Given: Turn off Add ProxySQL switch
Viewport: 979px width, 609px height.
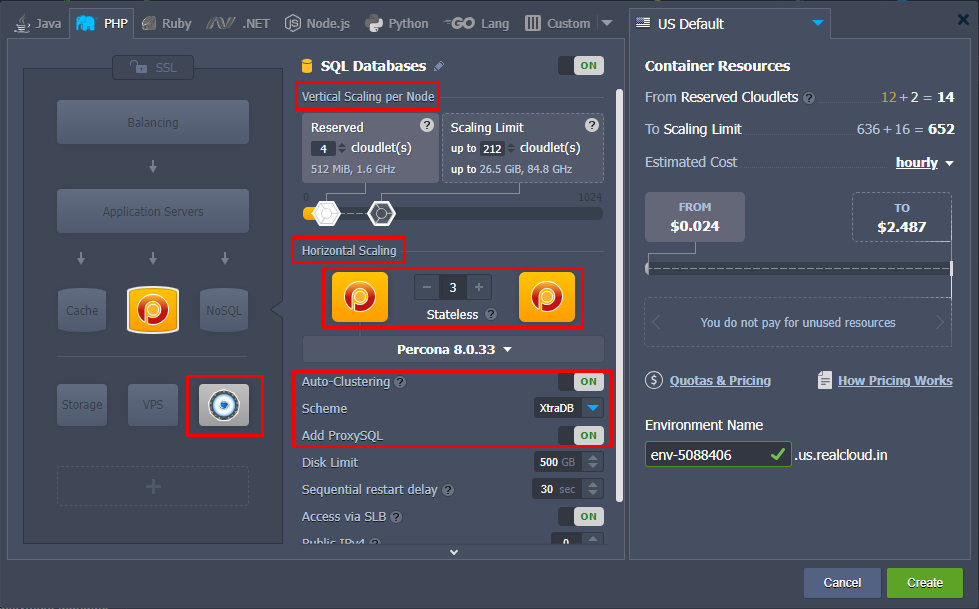Looking at the screenshot, I should 580,435.
